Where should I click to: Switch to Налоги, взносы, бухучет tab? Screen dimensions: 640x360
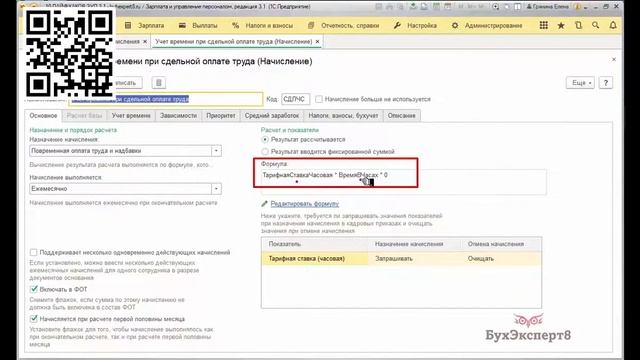click(x=343, y=116)
